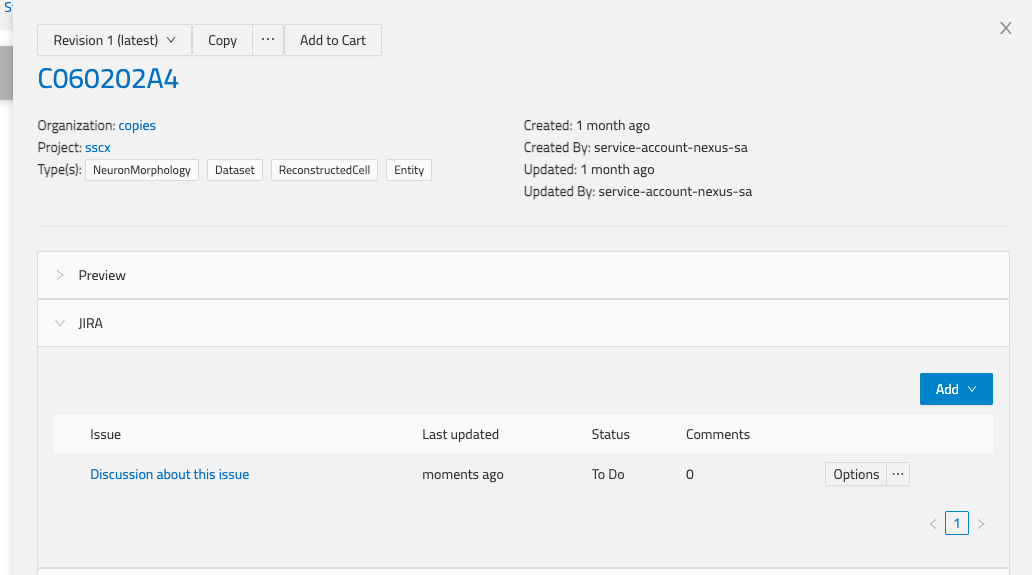
Task: Click the Created: 1 month ago text
Action: [586, 125]
